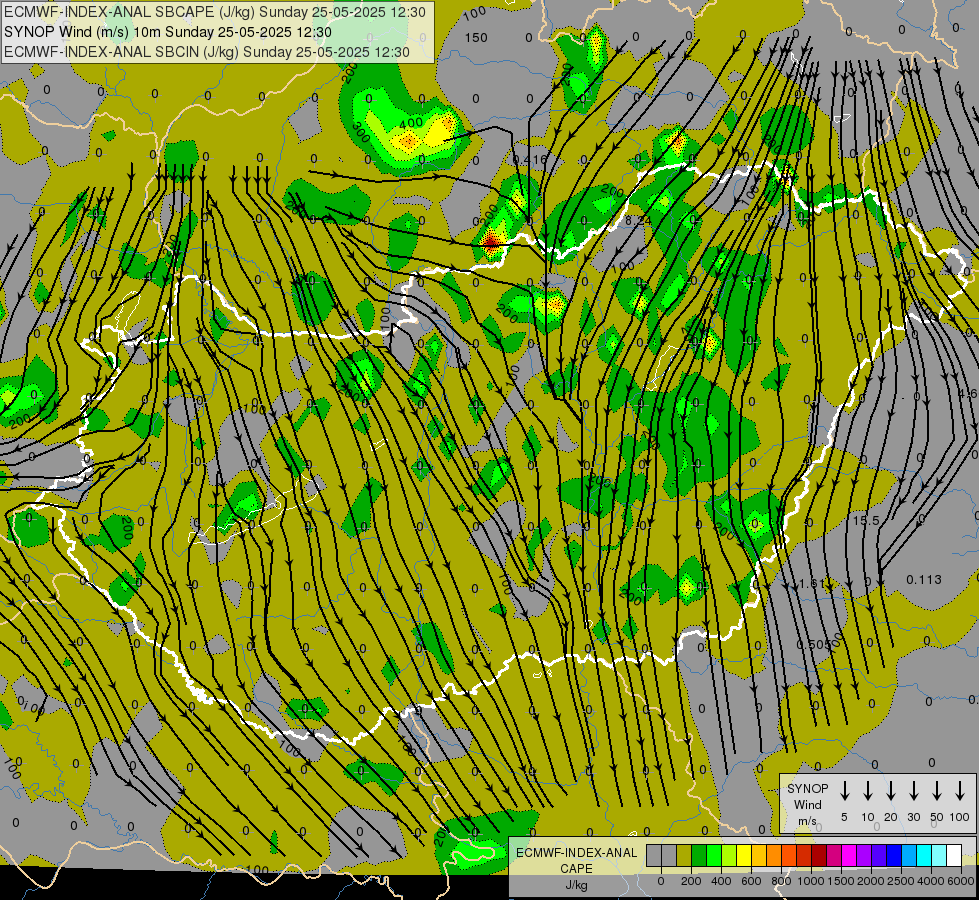Click the wind arrow above the 20 label
The image size is (979, 900).
click(890, 790)
